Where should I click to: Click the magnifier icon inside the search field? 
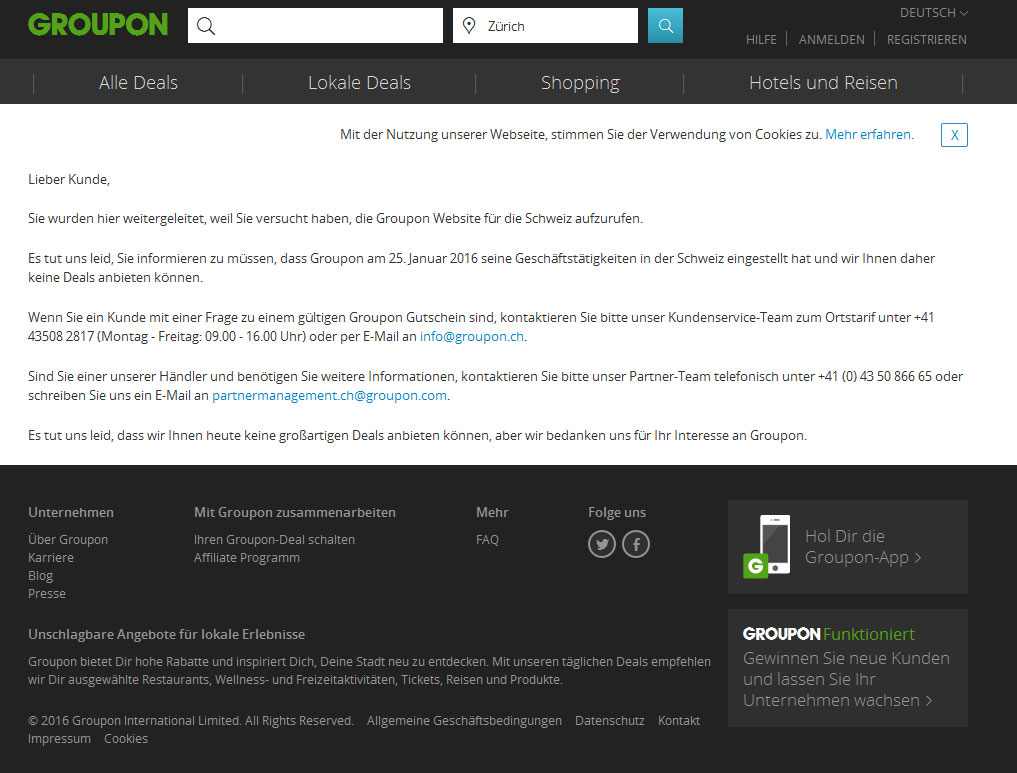206,26
